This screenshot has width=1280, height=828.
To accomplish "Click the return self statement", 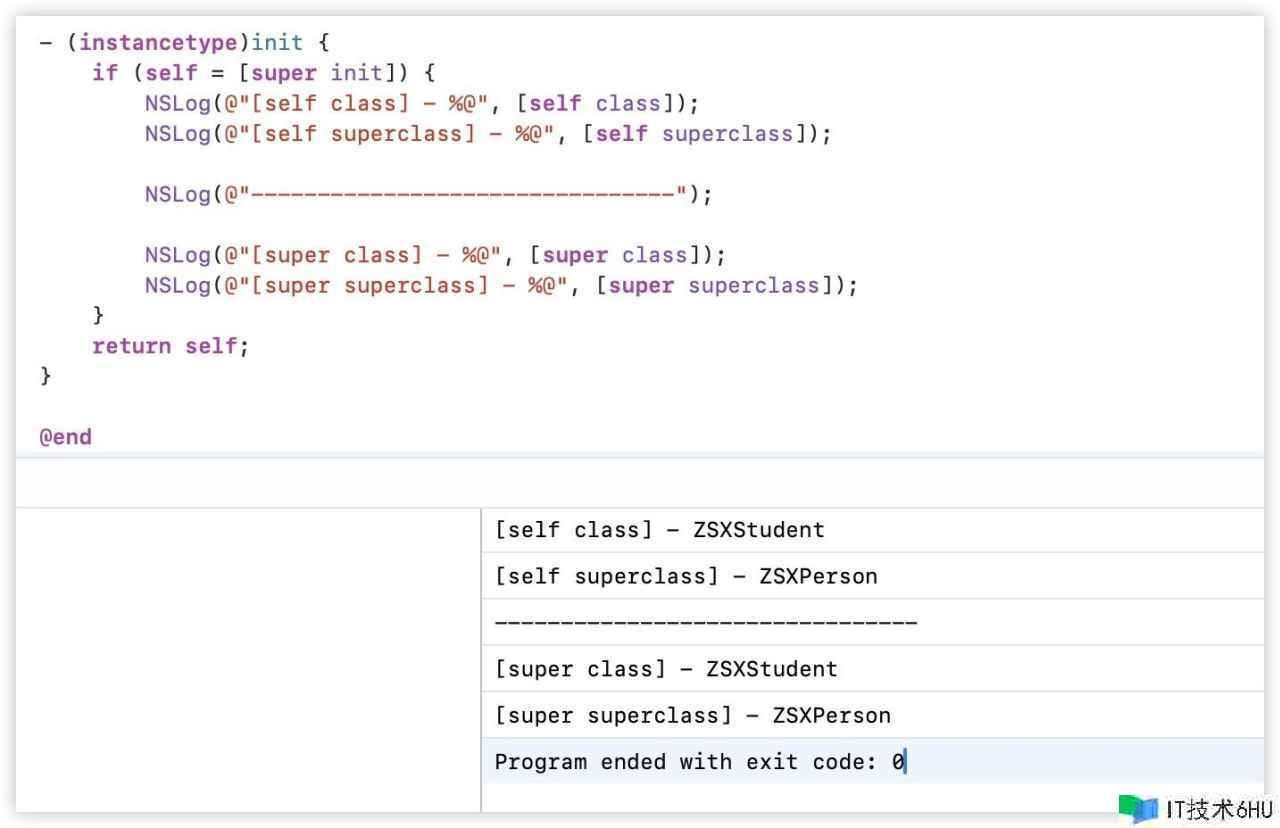I will (x=170, y=346).
